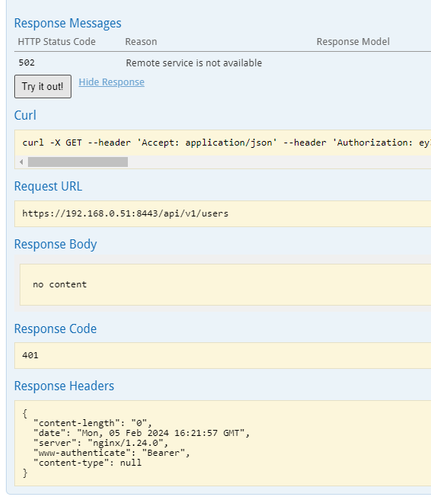Image resolution: width=431 pixels, height=500 pixels.
Task: Click the 'no content' response body text
Action: [60, 284]
